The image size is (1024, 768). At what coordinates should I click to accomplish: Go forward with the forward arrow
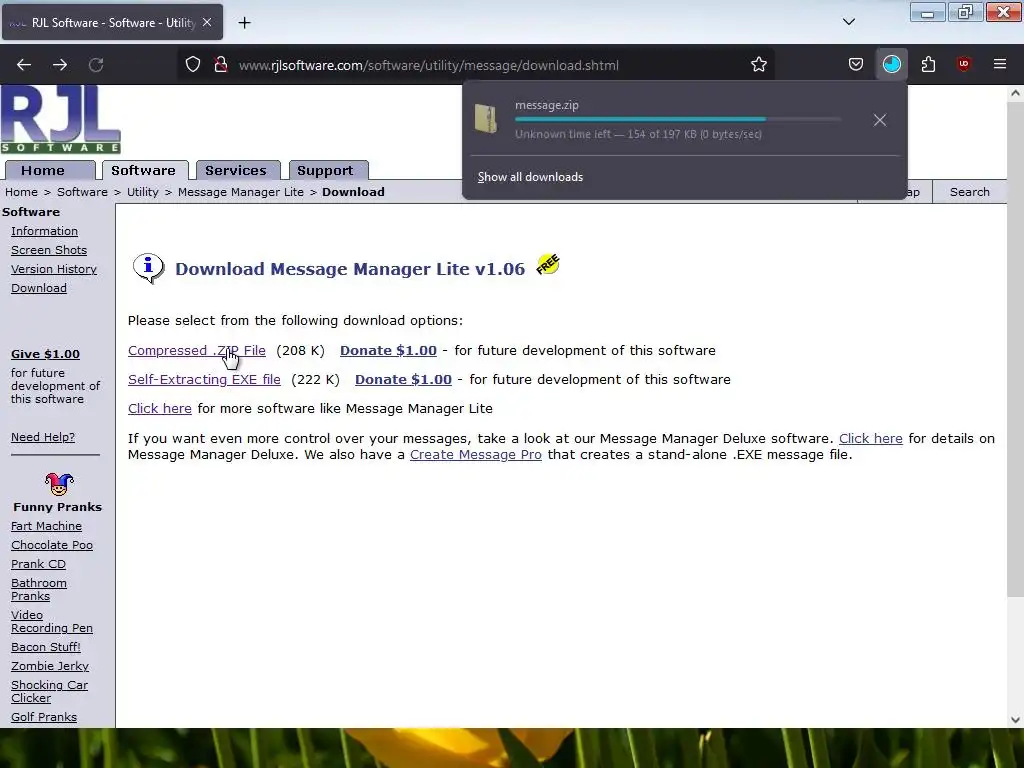60,65
